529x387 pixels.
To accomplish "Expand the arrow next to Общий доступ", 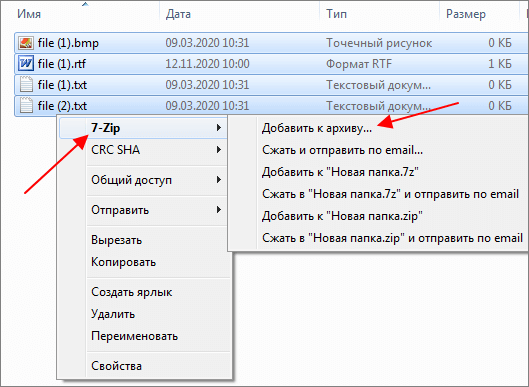I will click(x=219, y=180).
